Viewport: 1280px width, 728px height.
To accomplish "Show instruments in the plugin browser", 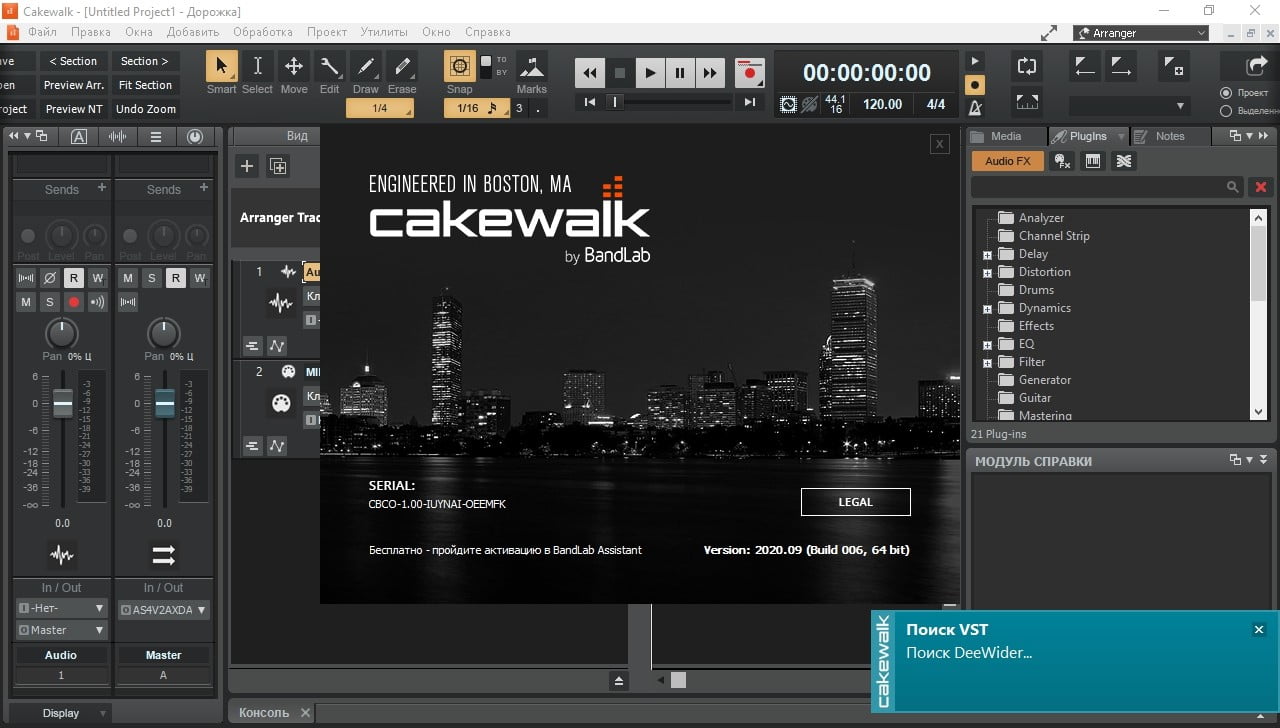I will click(x=1093, y=161).
